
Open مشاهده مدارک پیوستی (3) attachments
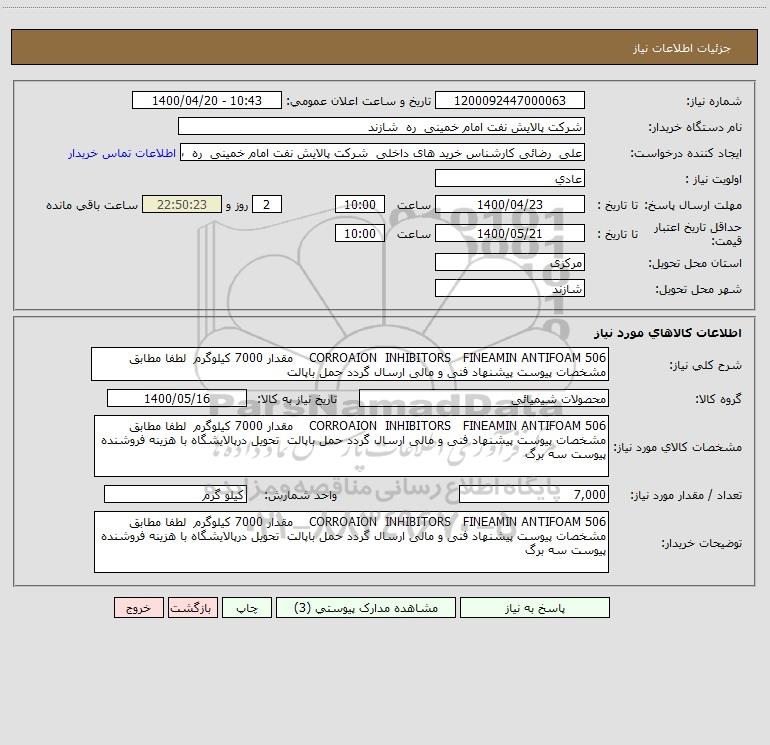click(366, 608)
